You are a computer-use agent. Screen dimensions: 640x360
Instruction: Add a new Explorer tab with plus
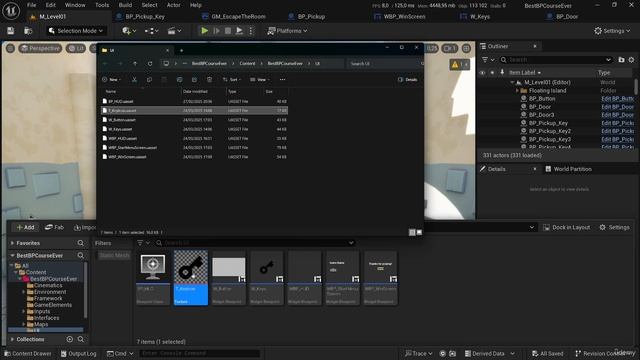pyautogui.click(x=182, y=50)
